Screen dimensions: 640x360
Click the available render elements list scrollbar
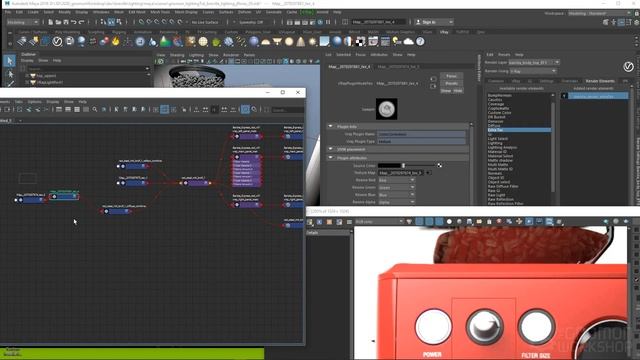tap(553, 147)
